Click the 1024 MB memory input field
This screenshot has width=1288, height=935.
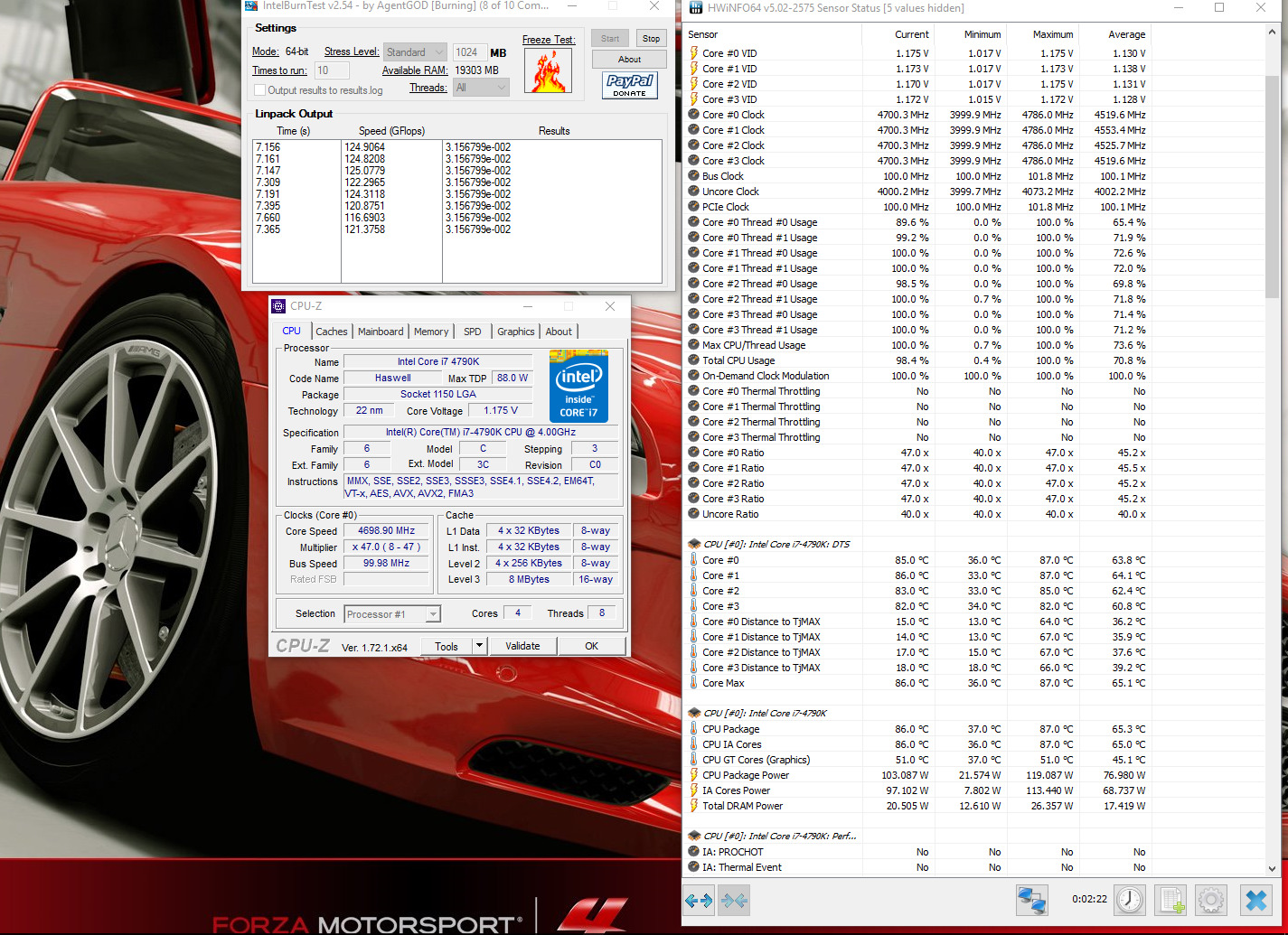coord(469,52)
